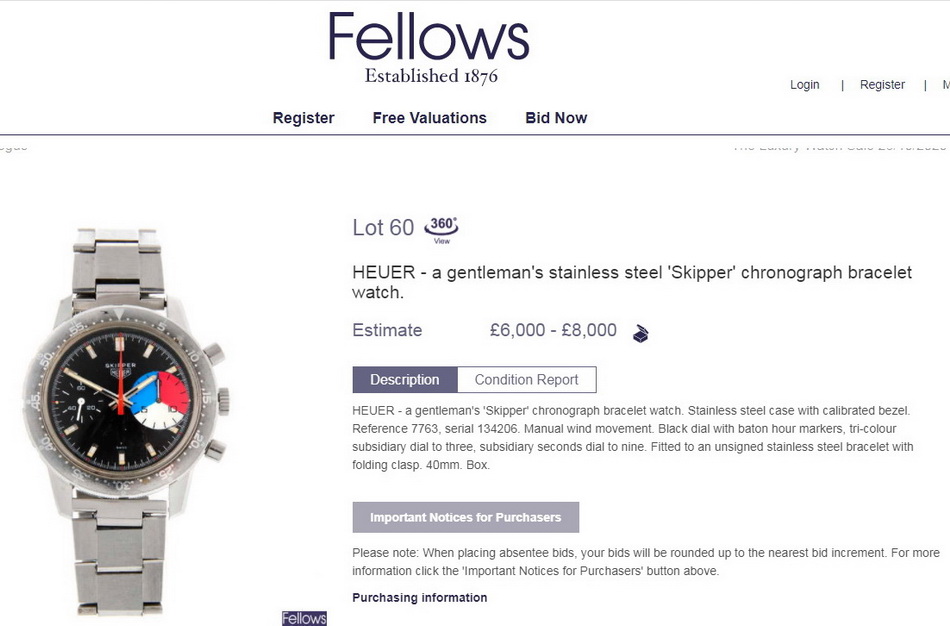Click the Lot 60 heading
Screen dimensions: 950x626
tap(383, 228)
